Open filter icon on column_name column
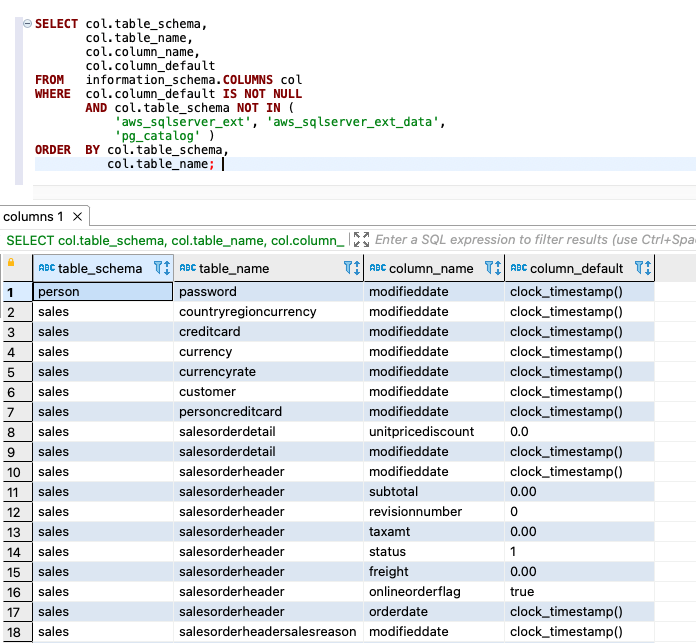 [489, 268]
